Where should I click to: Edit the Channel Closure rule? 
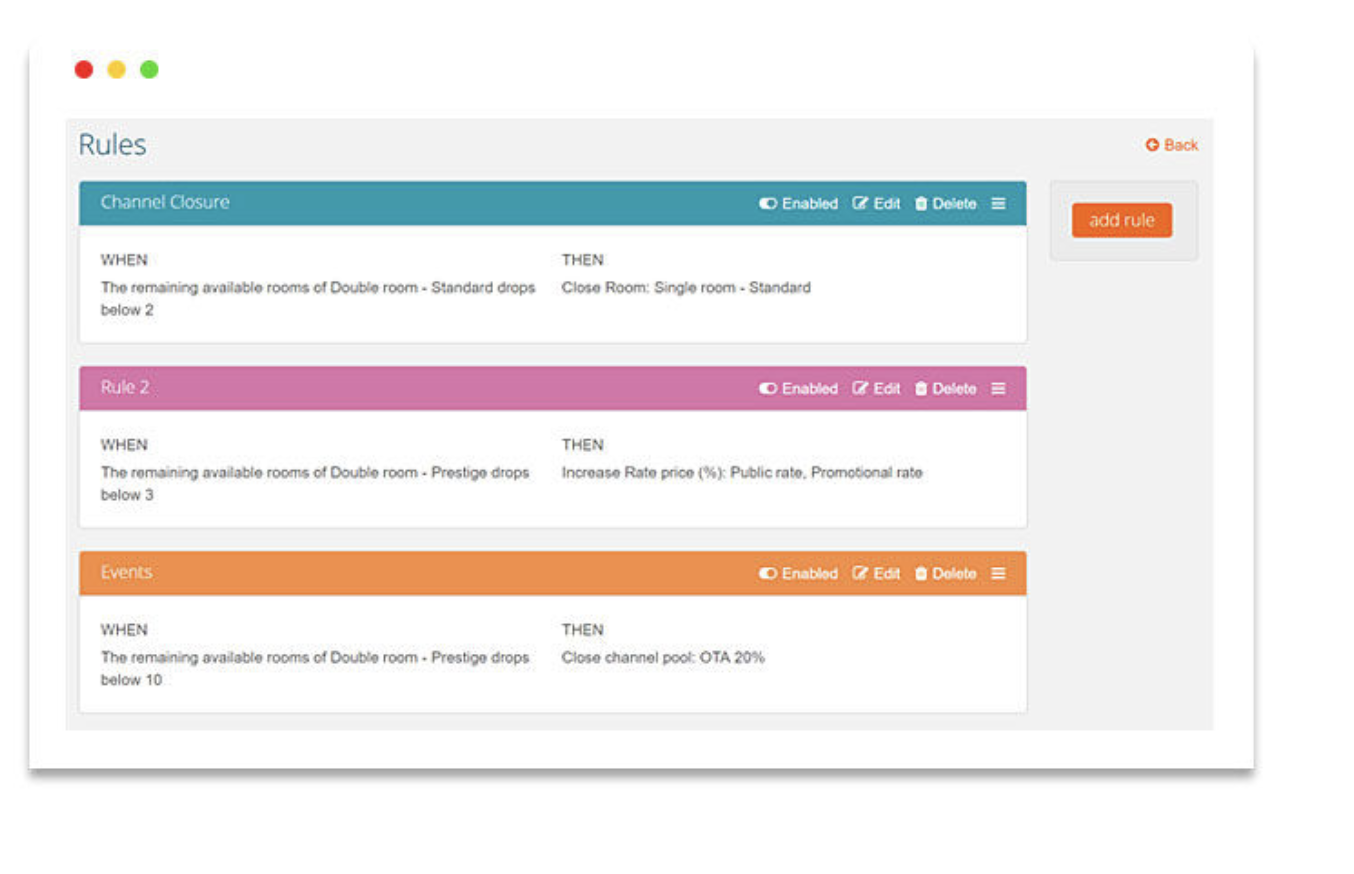pyautogui.click(x=876, y=203)
